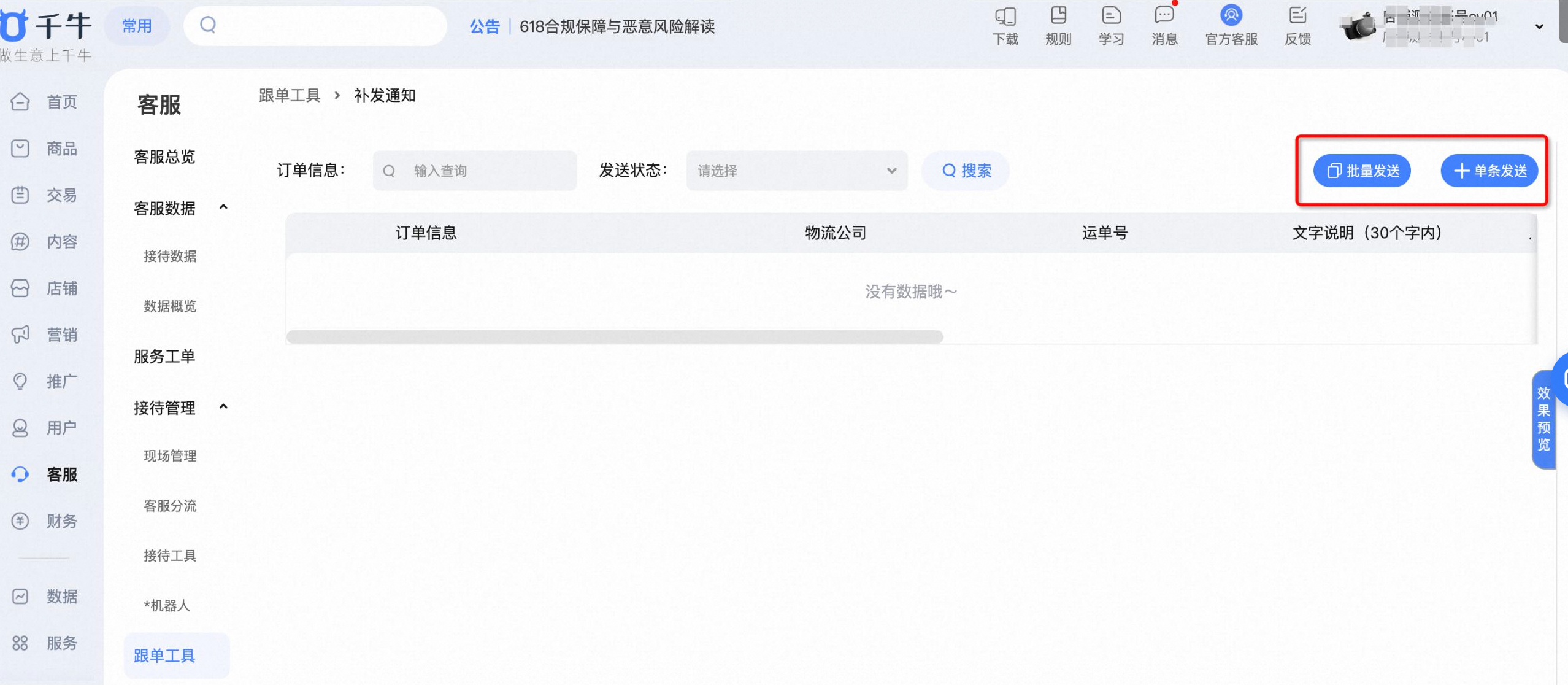The height and width of the screenshot is (685, 1568).
Task: Expand the account dropdown arrow
Action: pos(1539,26)
